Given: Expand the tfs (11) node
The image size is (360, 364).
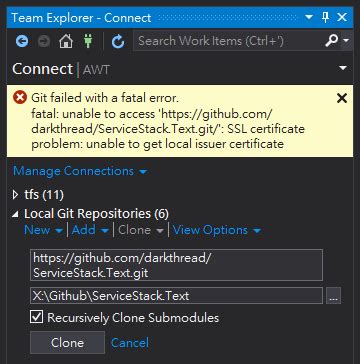Looking at the screenshot, I should click(15, 195).
